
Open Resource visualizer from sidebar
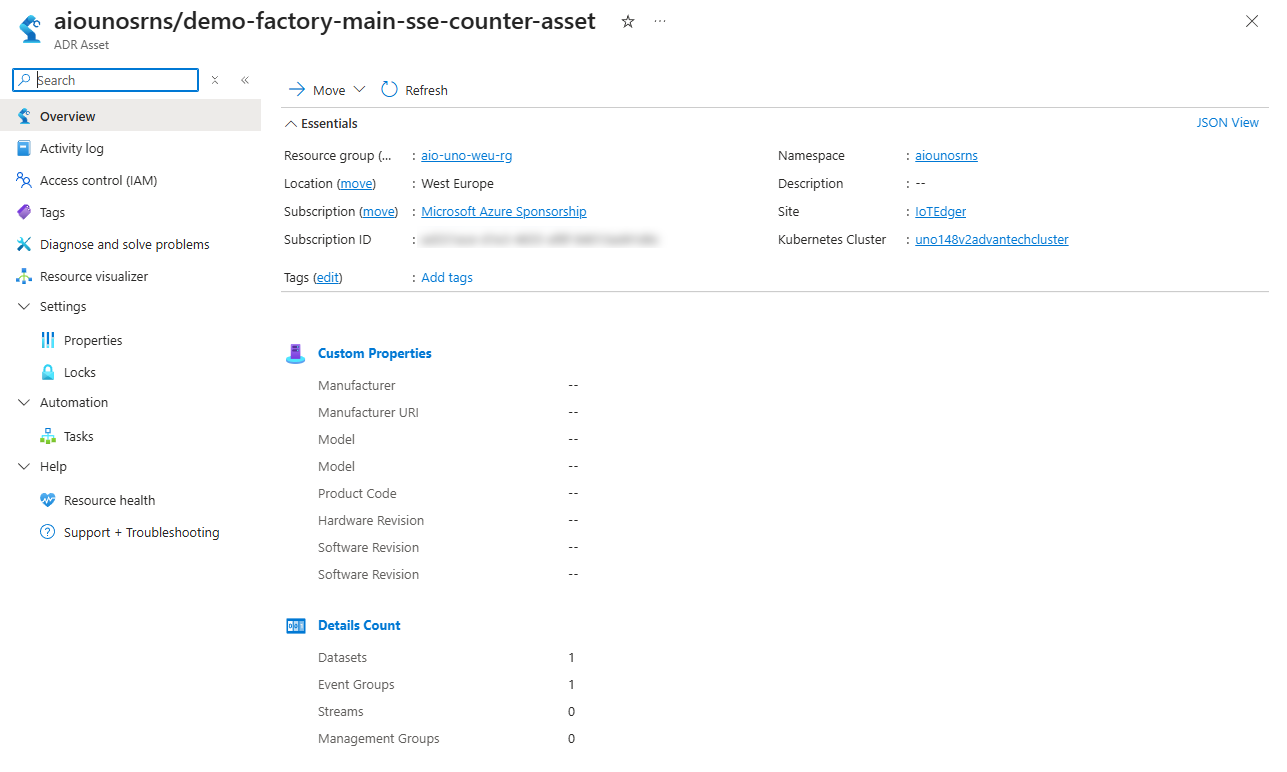pos(94,276)
